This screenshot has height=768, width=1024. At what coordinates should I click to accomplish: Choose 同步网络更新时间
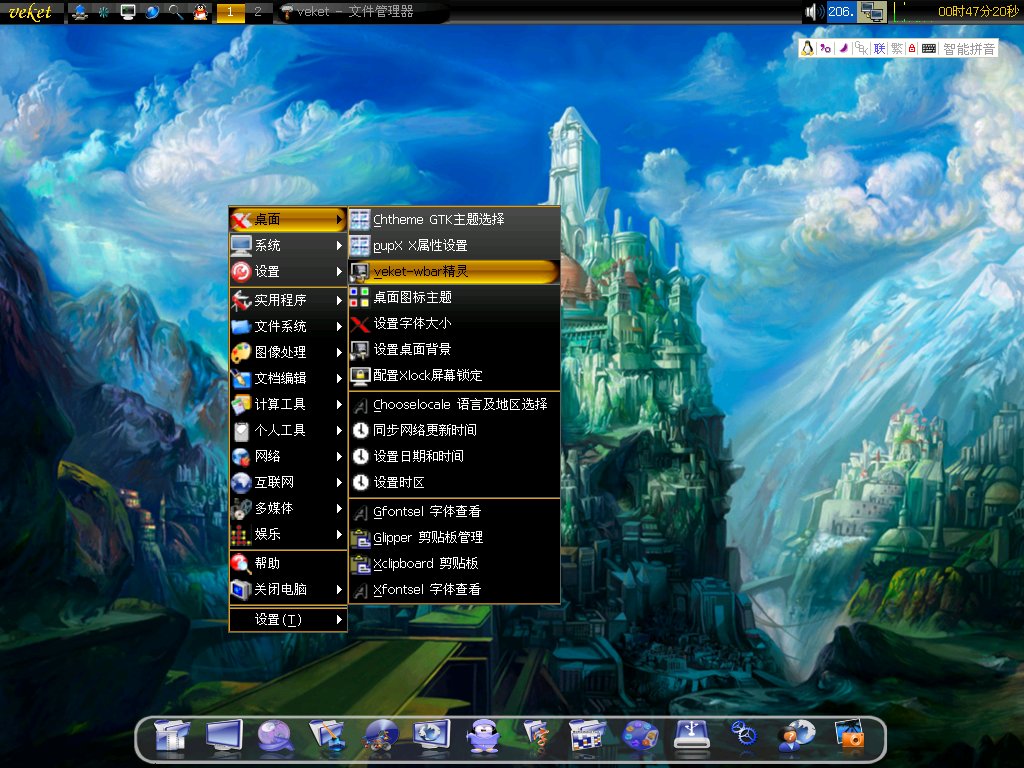point(455,430)
